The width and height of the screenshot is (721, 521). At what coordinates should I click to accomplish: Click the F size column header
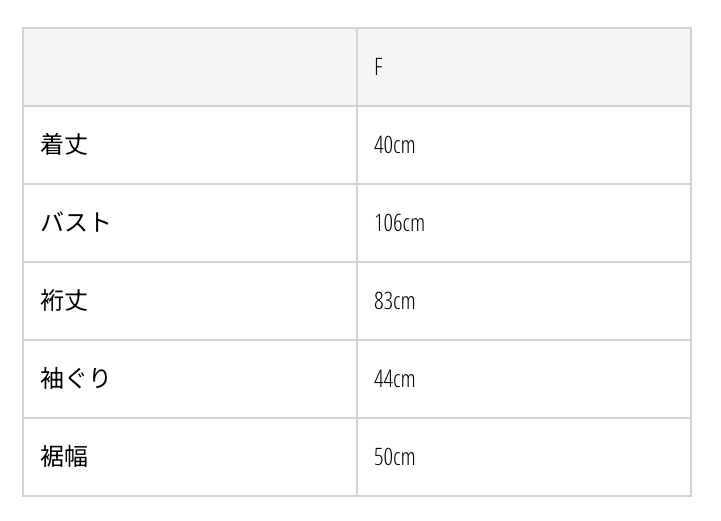(x=379, y=67)
